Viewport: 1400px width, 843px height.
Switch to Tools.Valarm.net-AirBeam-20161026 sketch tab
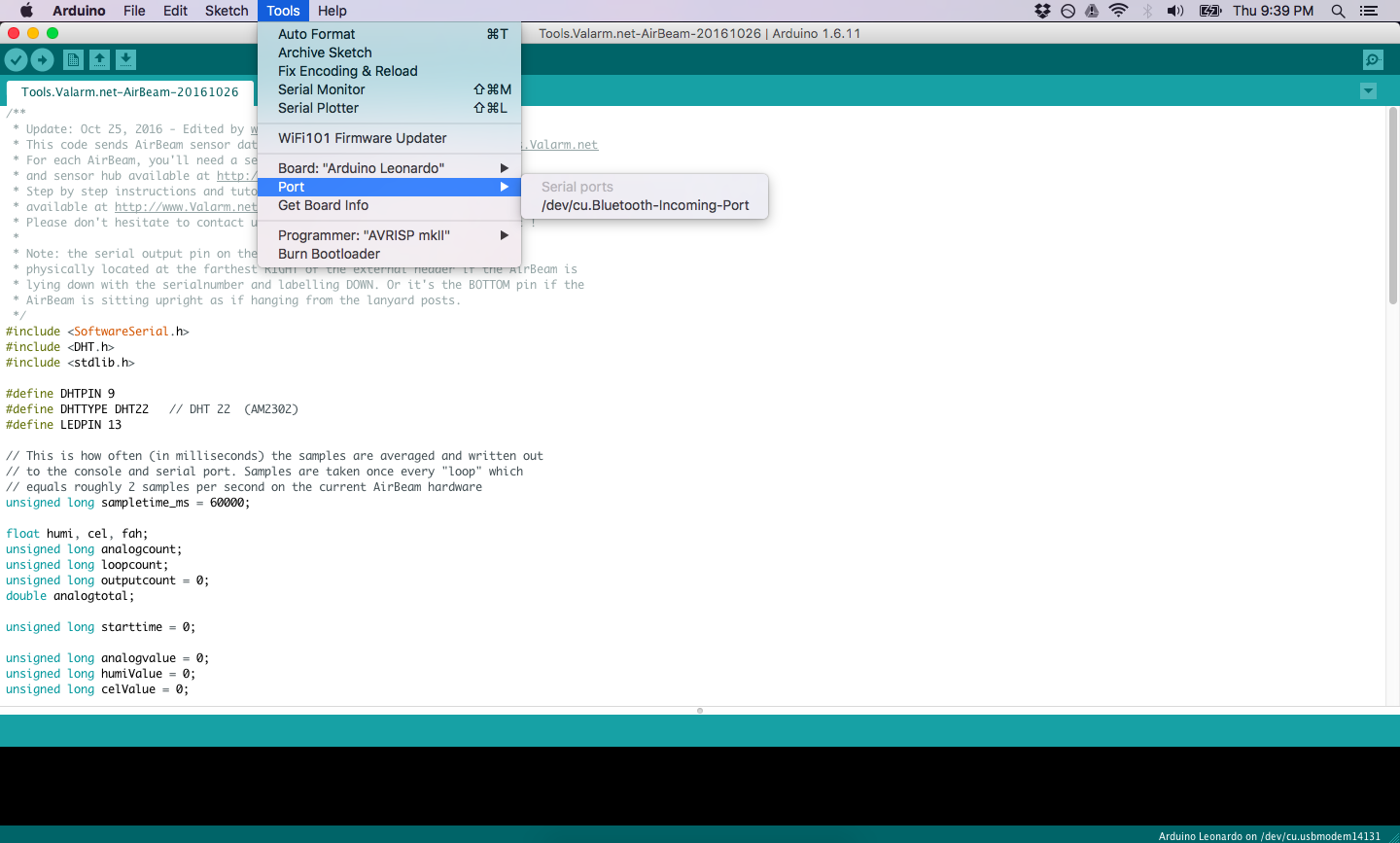130,92
